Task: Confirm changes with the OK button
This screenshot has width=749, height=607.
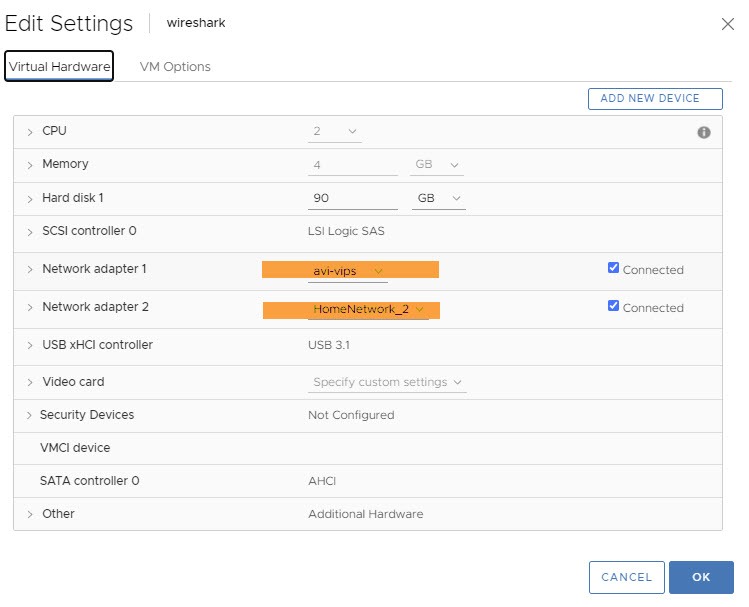Action: 701,577
